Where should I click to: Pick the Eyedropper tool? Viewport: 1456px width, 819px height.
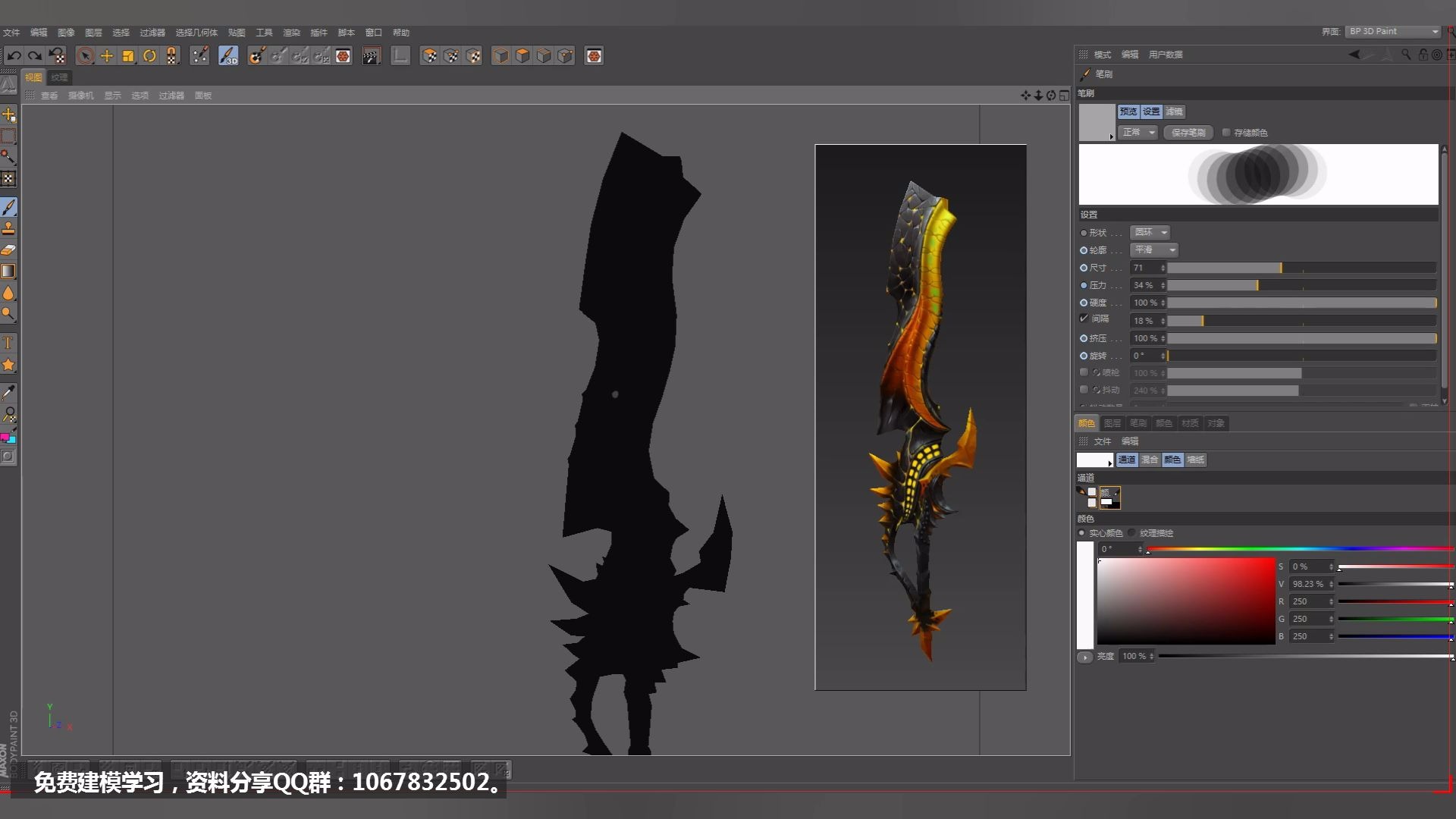click(8, 392)
